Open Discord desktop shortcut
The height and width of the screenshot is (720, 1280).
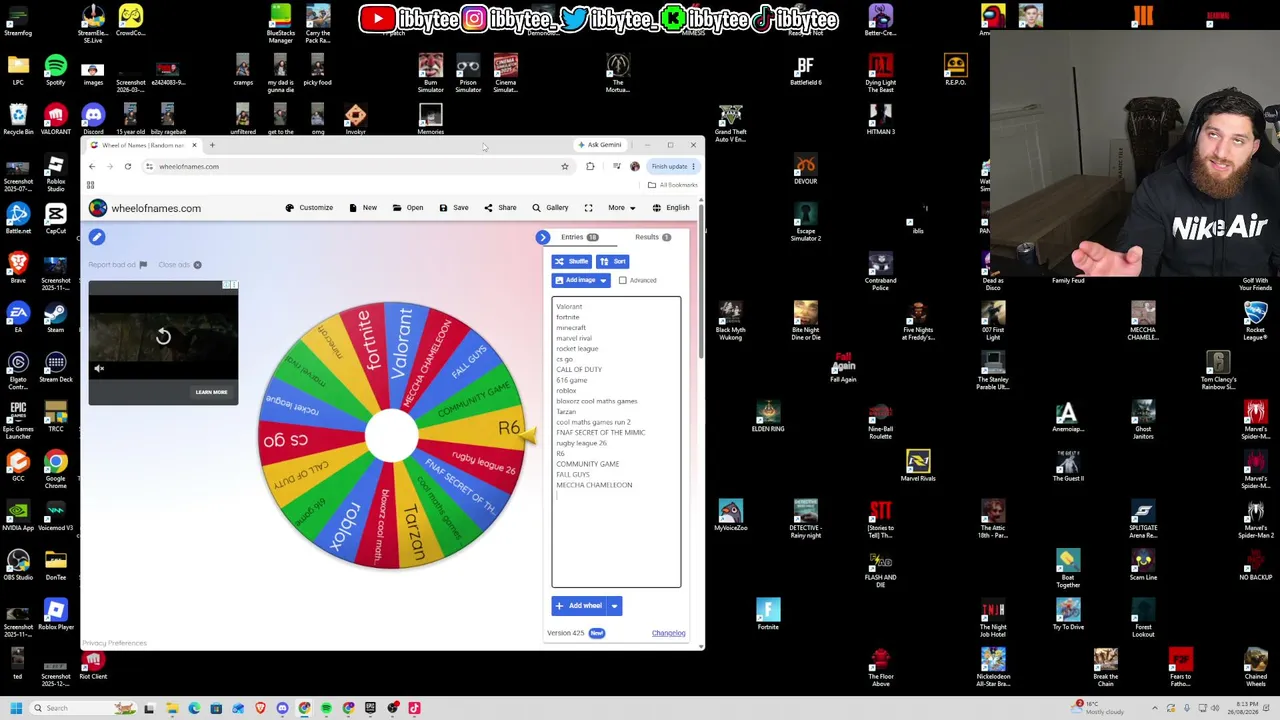click(x=93, y=120)
